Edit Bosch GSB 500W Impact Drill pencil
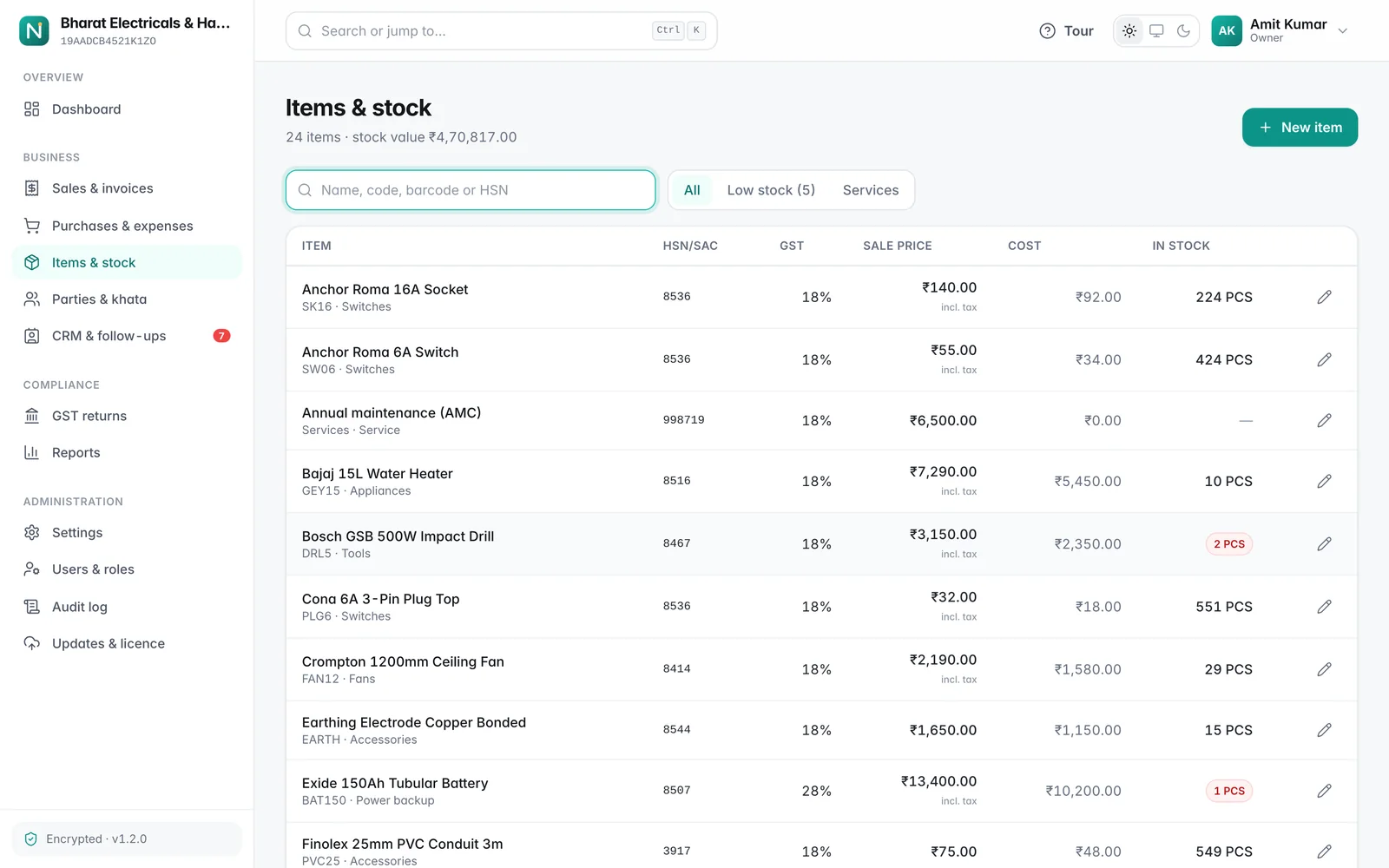This screenshot has width=1389, height=868. click(x=1324, y=544)
